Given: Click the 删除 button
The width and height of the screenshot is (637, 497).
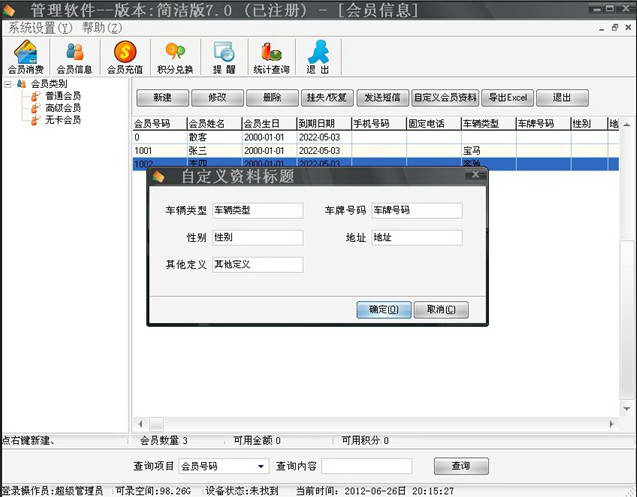Looking at the screenshot, I should click(272, 98).
